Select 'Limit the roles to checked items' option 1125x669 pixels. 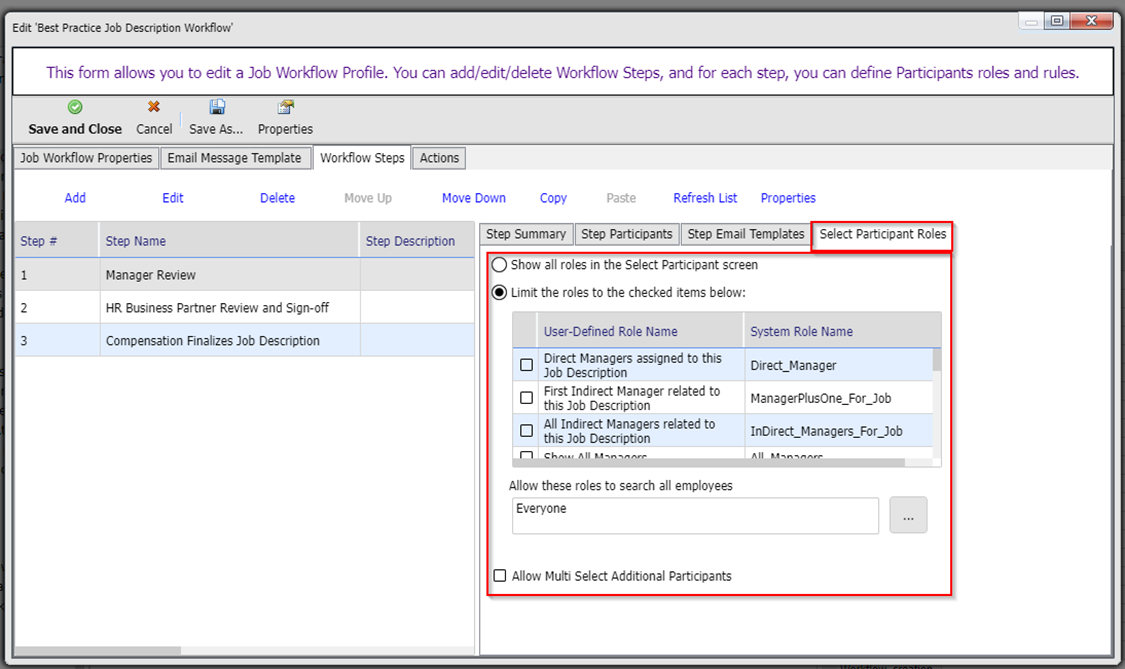[499, 292]
